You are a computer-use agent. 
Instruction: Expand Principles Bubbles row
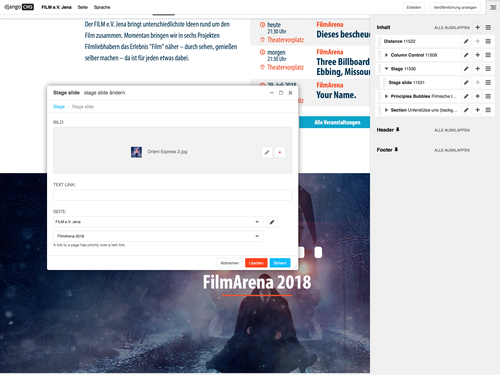386,96
